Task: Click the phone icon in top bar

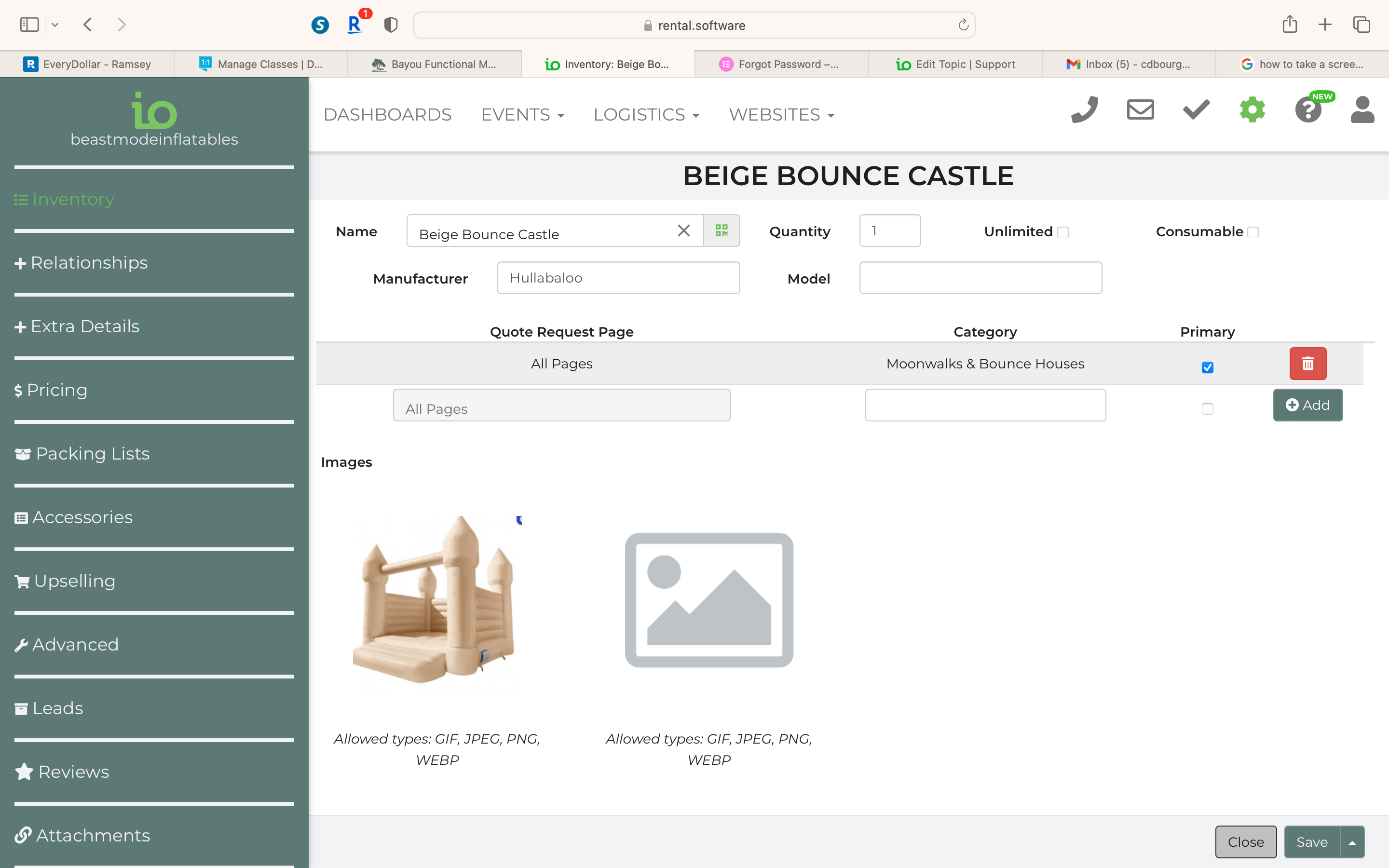Action: coord(1084,109)
